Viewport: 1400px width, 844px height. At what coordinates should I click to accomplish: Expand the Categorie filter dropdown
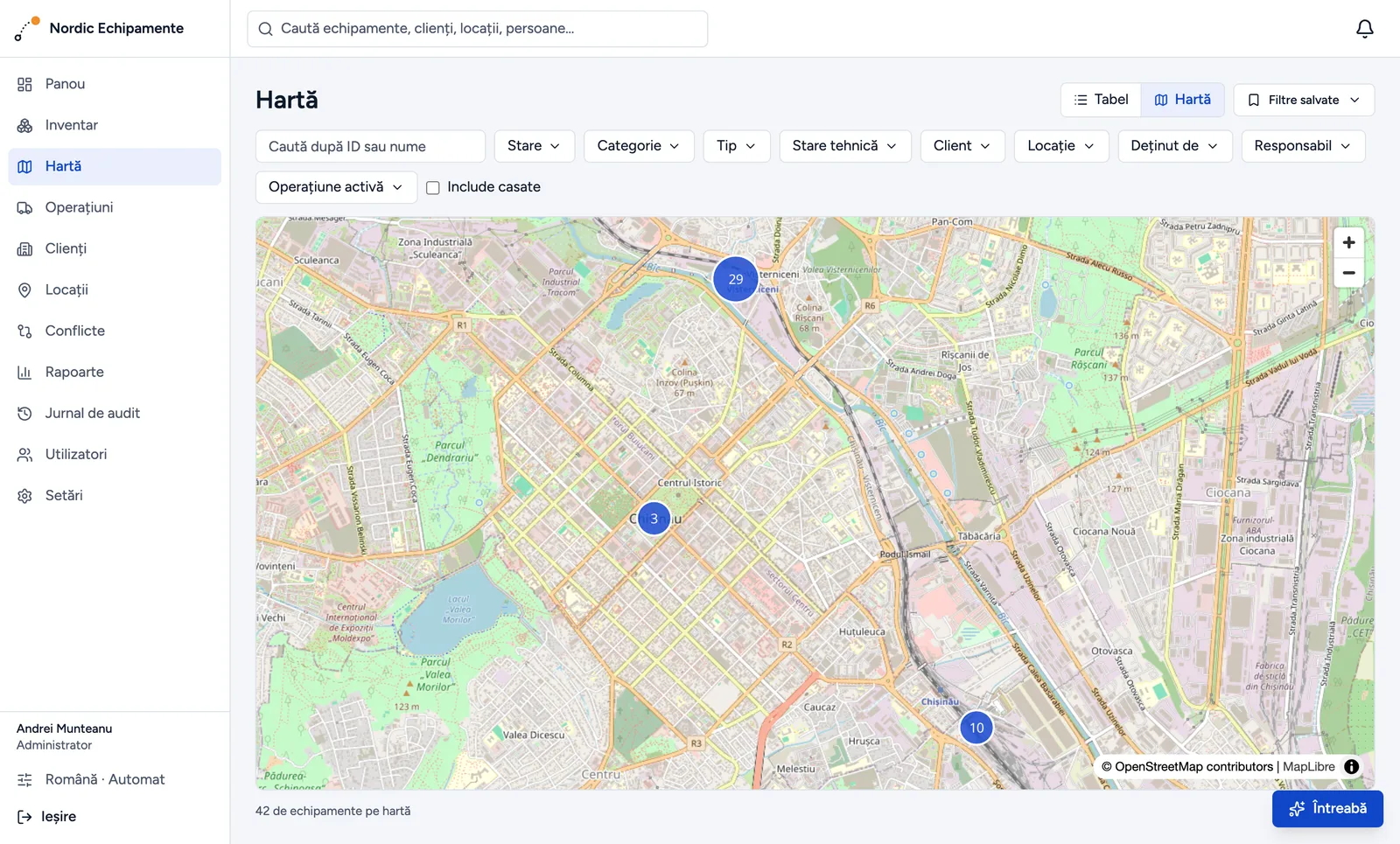click(639, 146)
